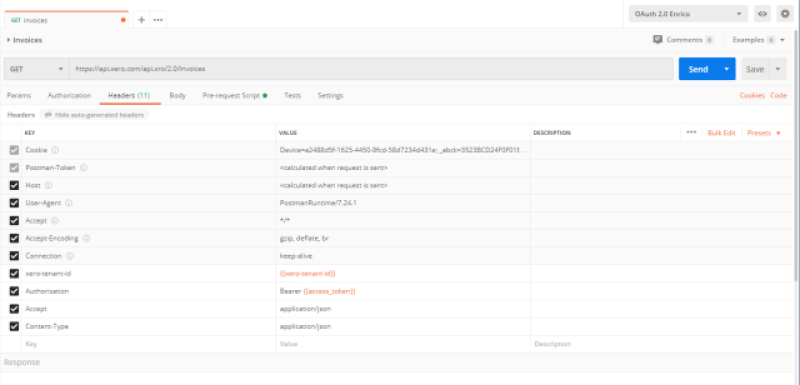Uncheck the Cookie header checkbox
800x385 pixels.
[14, 150]
